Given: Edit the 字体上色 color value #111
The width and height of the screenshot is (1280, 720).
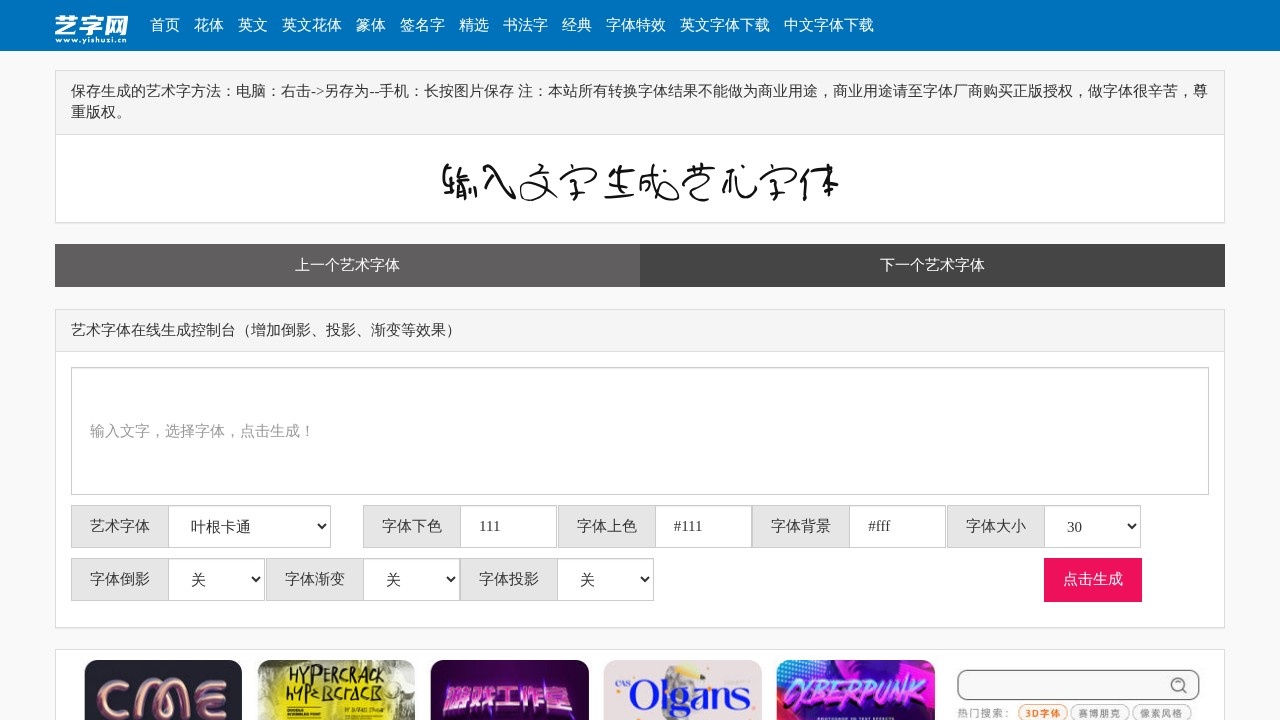Looking at the screenshot, I should pyautogui.click(x=703, y=526).
